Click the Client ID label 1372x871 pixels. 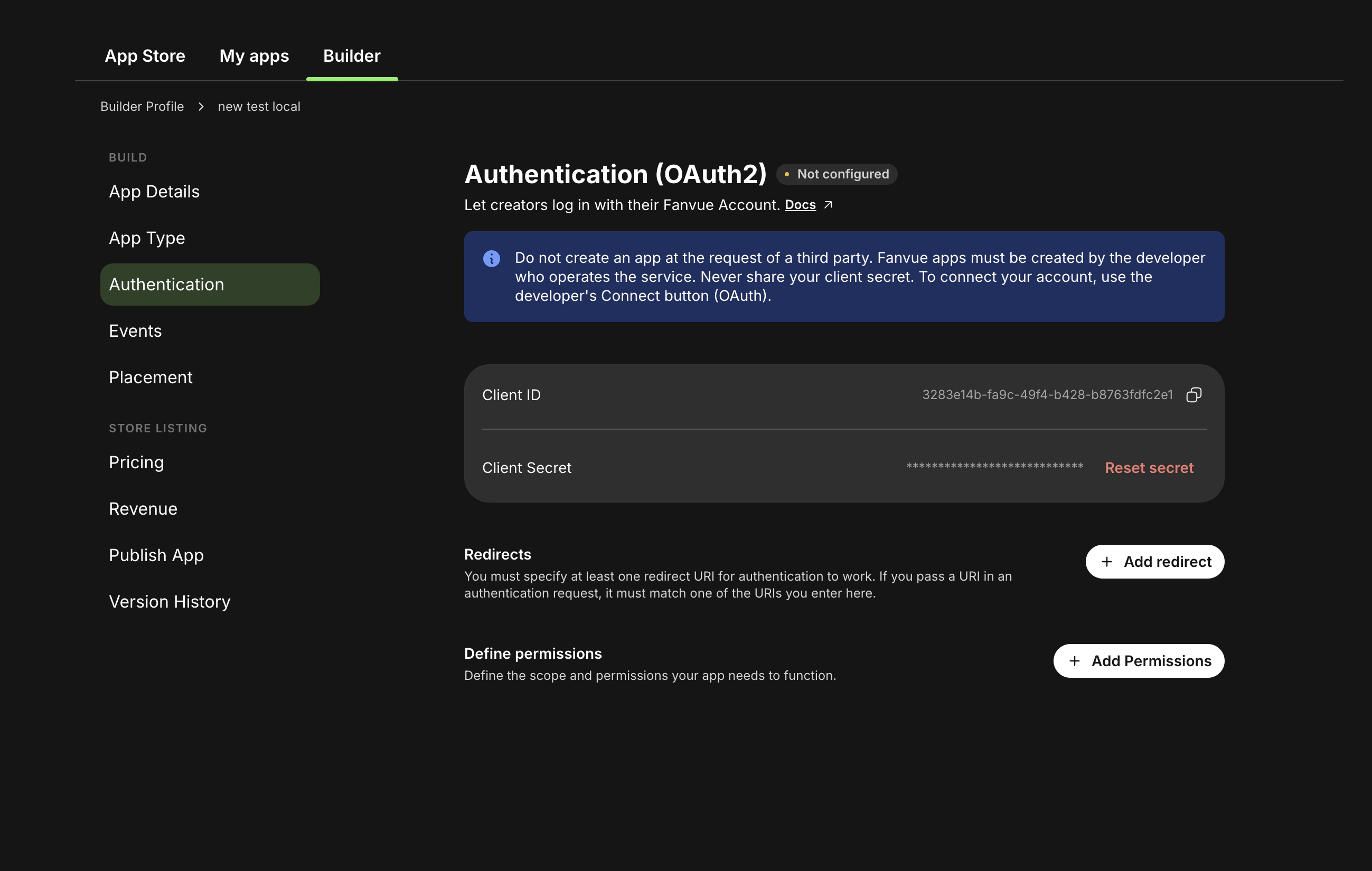point(511,395)
